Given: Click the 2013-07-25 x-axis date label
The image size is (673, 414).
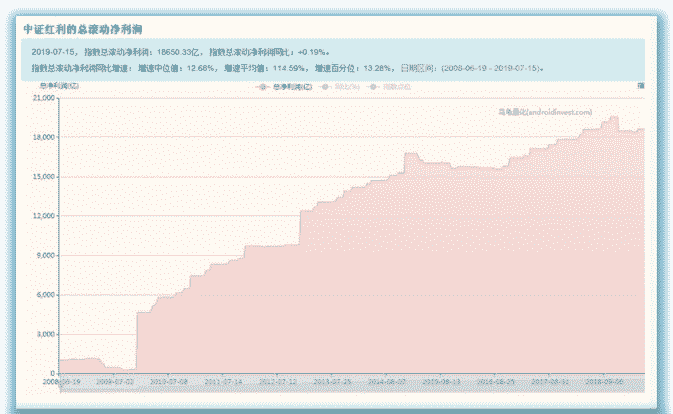Looking at the screenshot, I should tap(332, 382).
